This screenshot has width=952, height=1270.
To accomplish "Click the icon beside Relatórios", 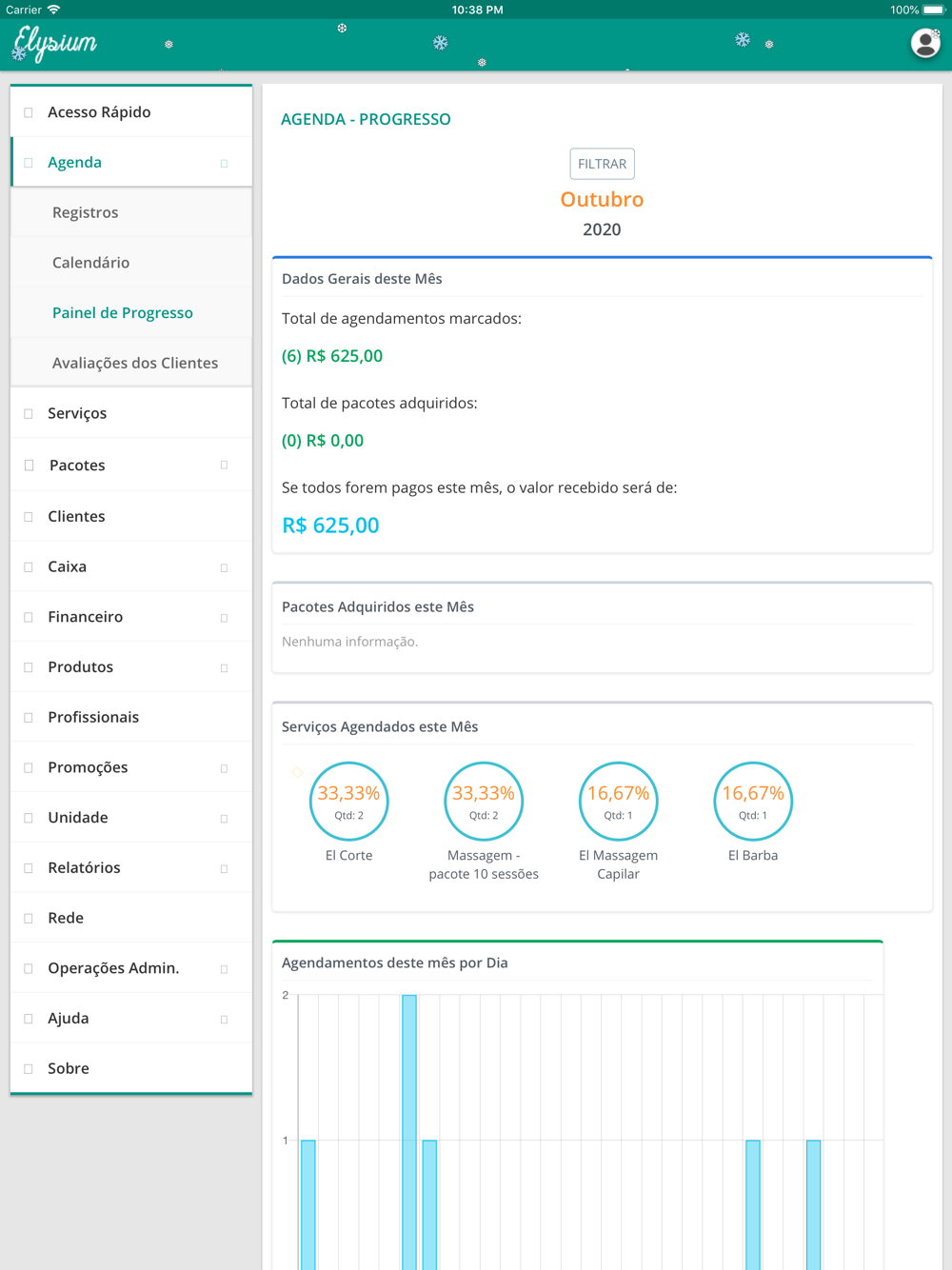I will click(29, 868).
